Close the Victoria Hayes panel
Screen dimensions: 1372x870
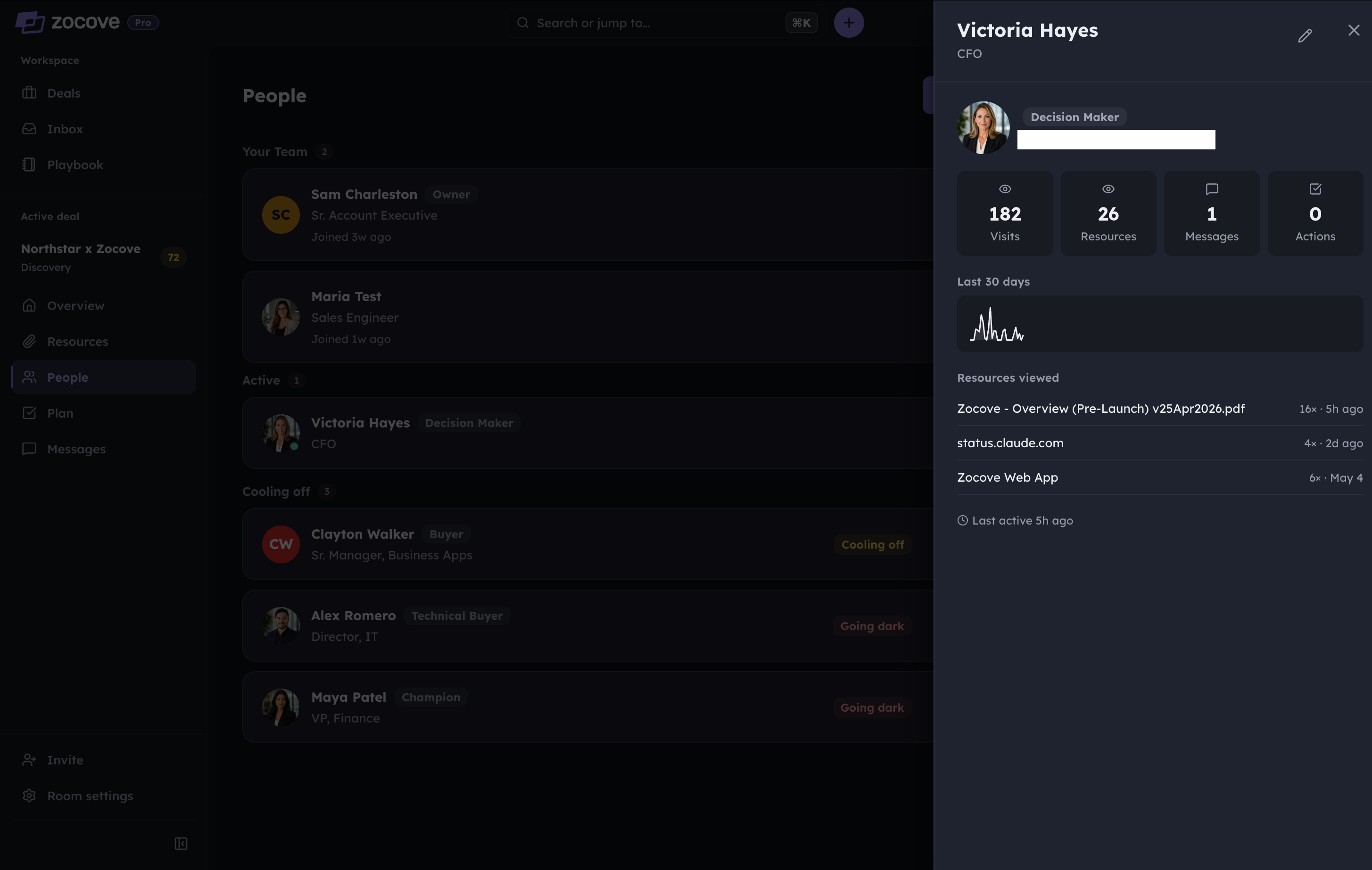1354,30
